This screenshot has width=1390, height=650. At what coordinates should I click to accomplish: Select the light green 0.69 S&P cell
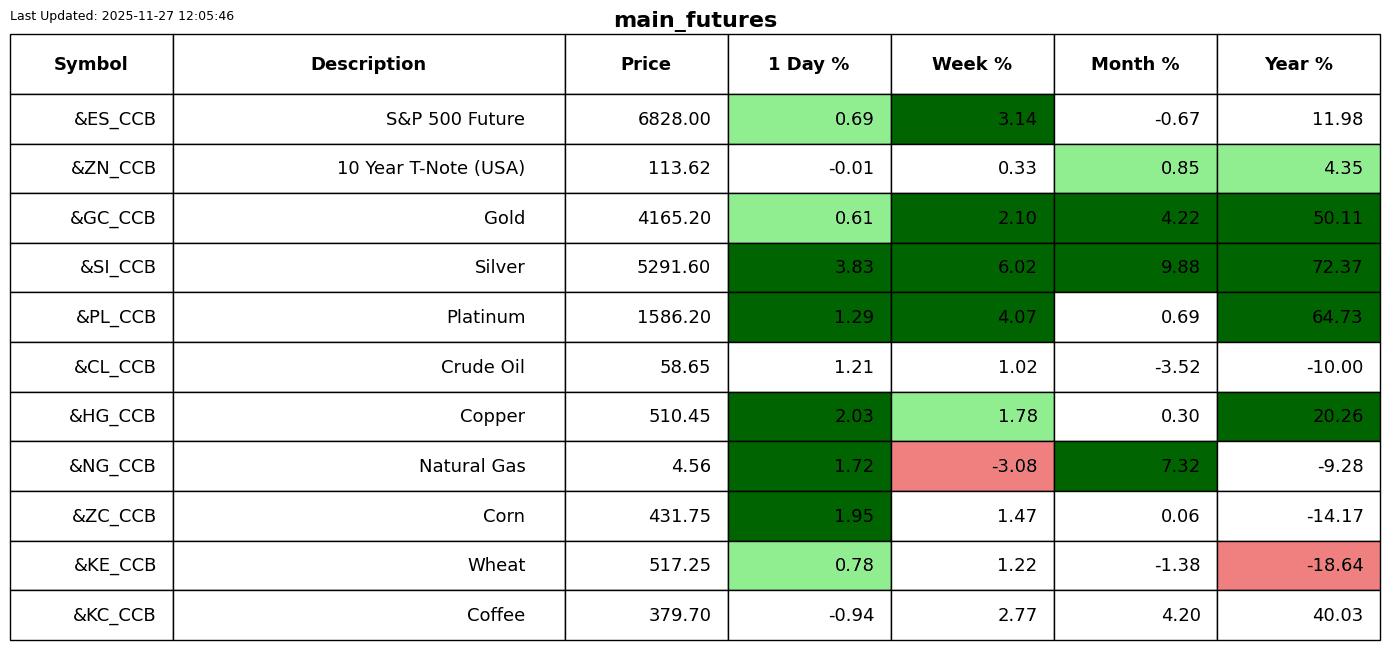pos(809,119)
